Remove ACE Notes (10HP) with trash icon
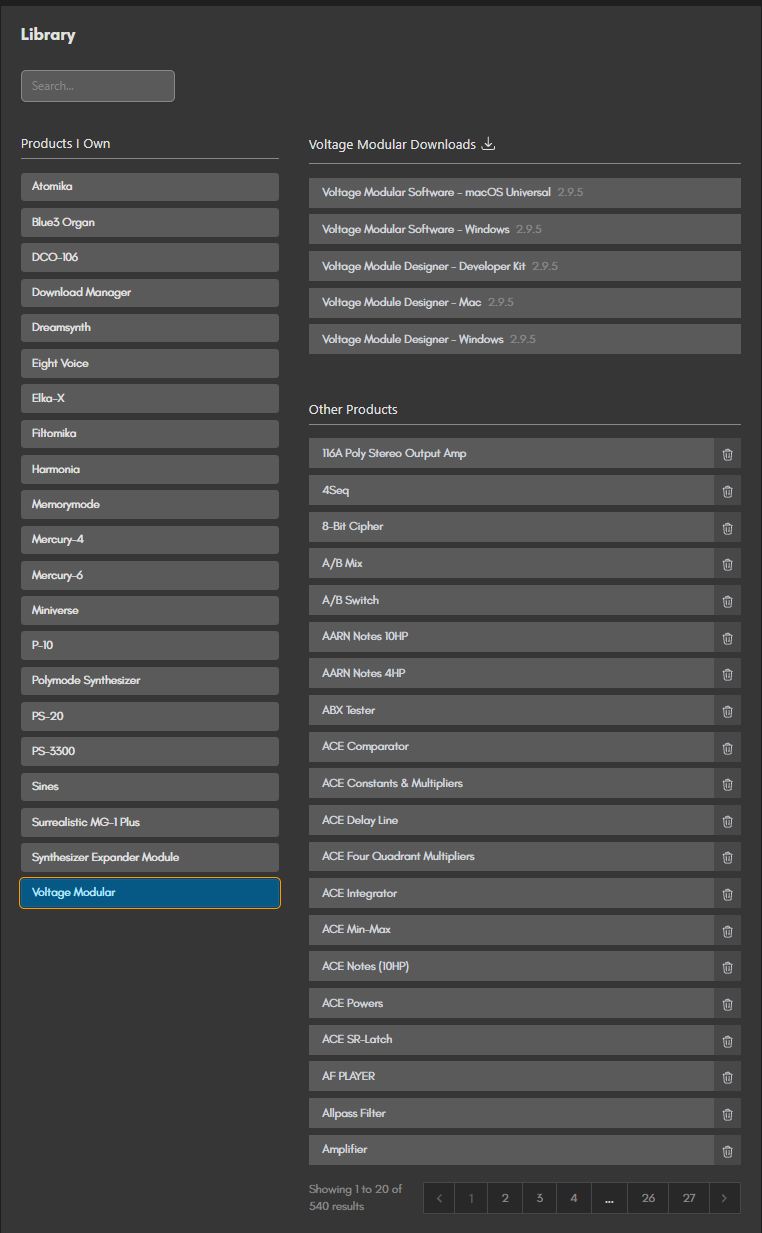Screen dimensions: 762x1233 pyautogui.click(x=727, y=967)
